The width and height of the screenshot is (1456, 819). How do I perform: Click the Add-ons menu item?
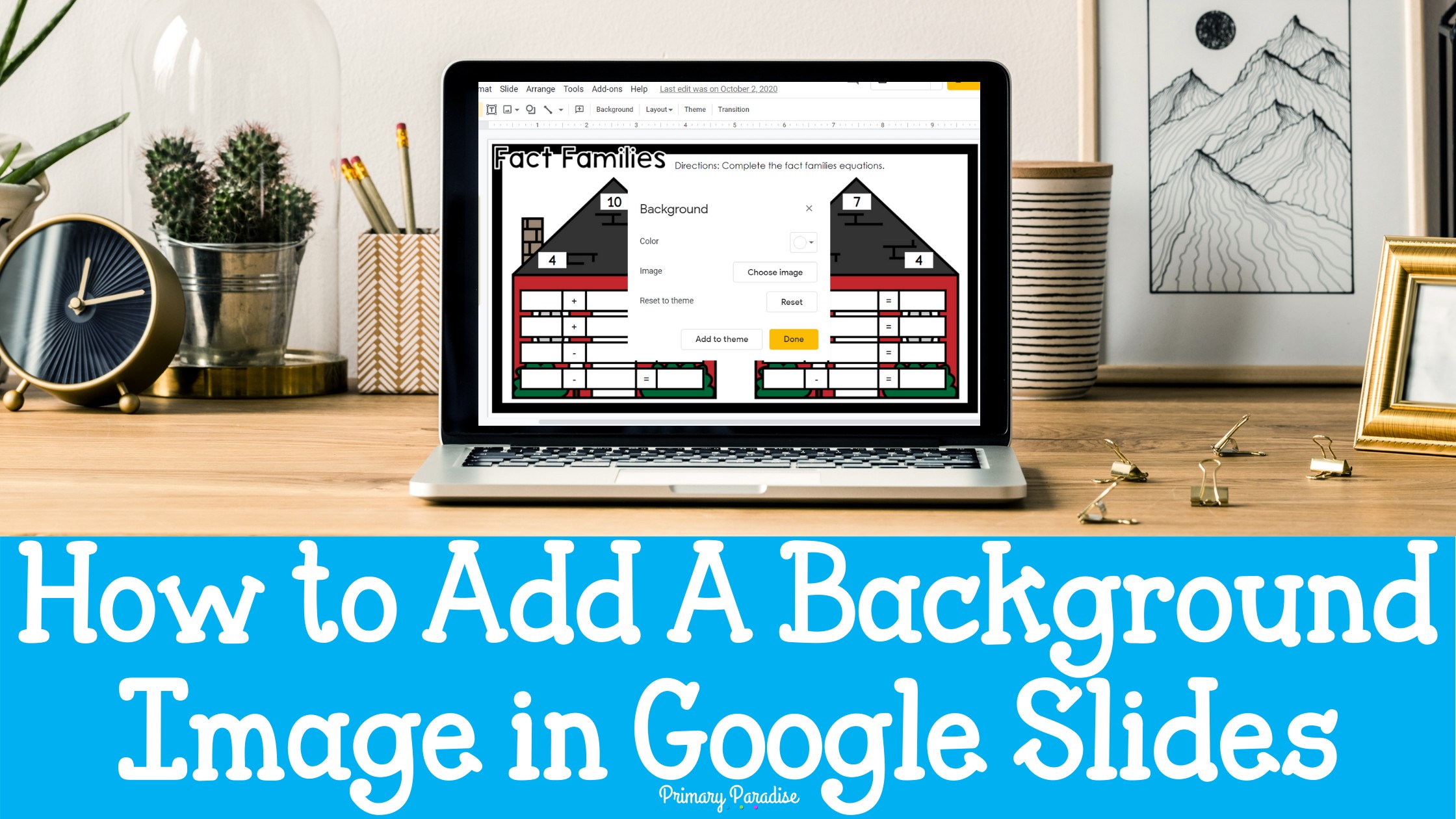pos(605,89)
